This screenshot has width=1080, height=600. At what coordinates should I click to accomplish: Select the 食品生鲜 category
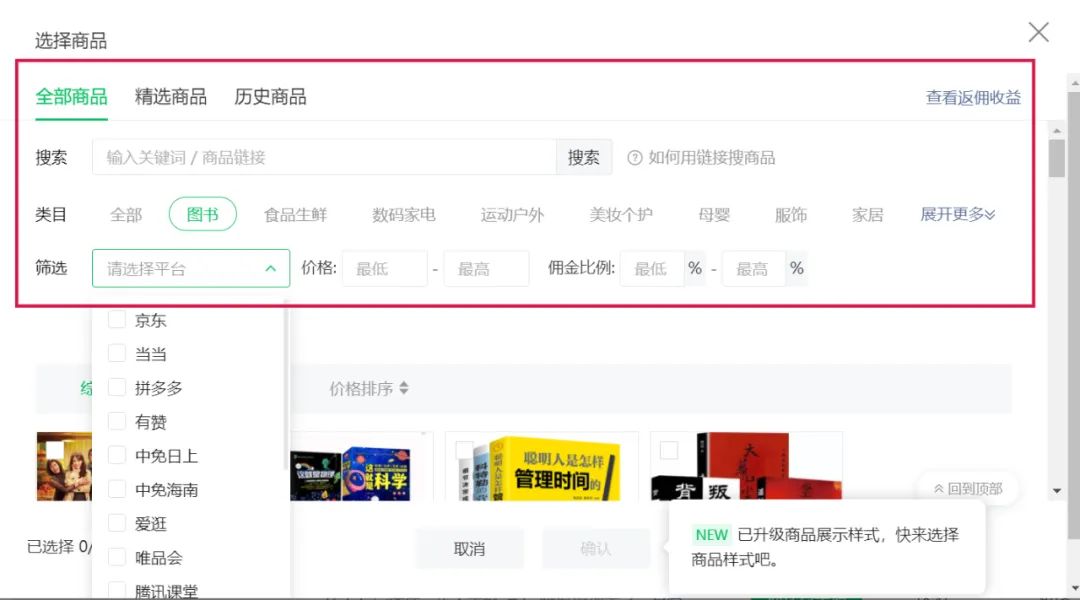click(x=296, y=213)
